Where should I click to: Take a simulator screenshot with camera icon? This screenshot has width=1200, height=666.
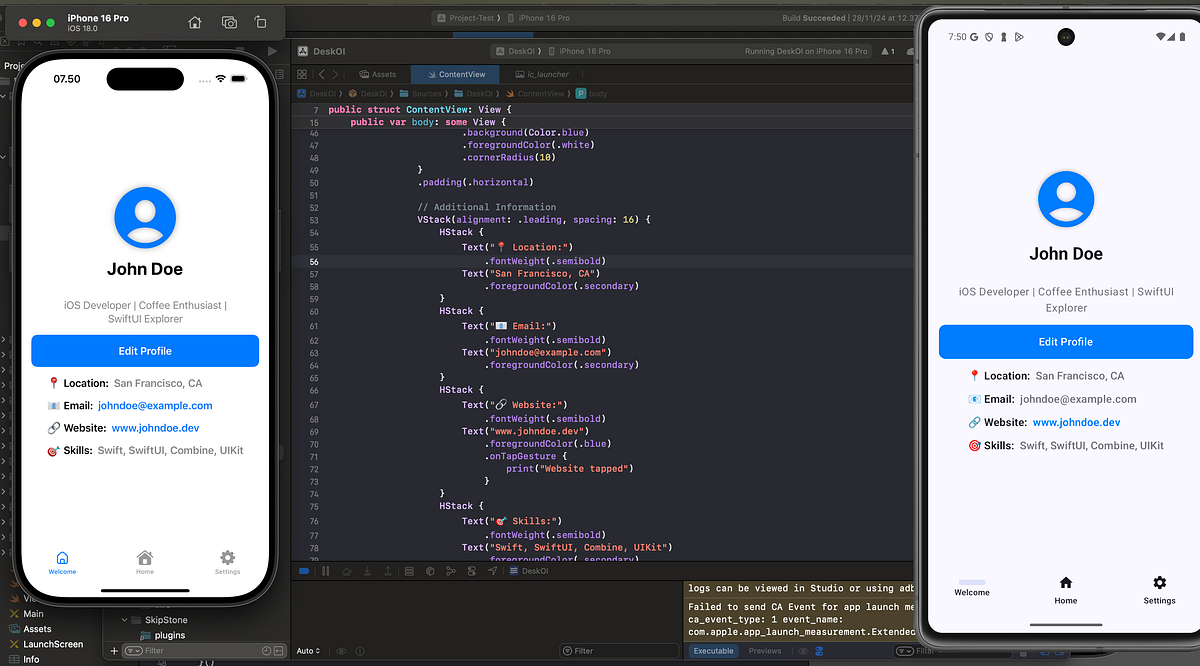[x=229, y=22]
